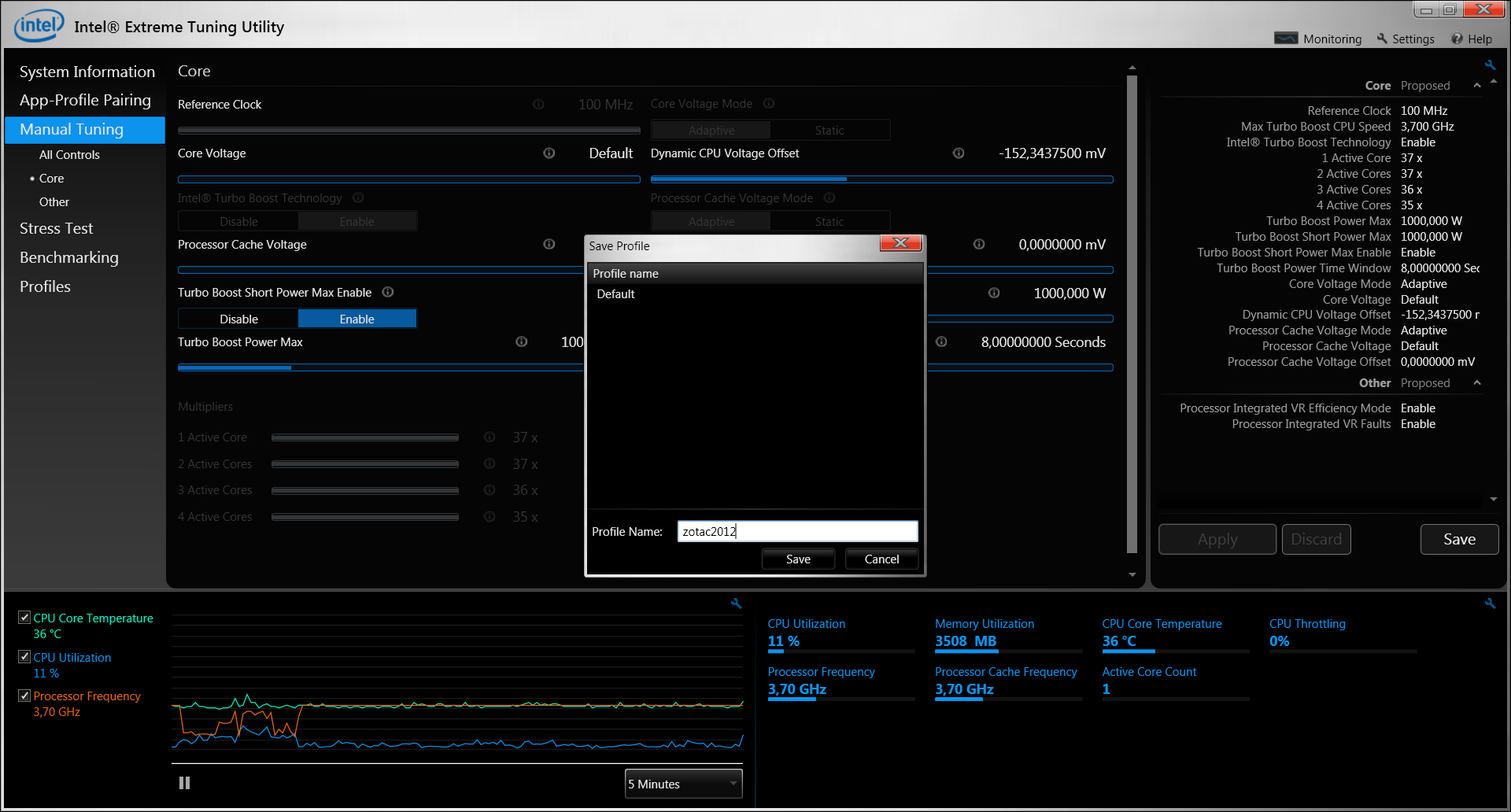Click info icon for Processor Cache Voltage

tap(549, 245)
